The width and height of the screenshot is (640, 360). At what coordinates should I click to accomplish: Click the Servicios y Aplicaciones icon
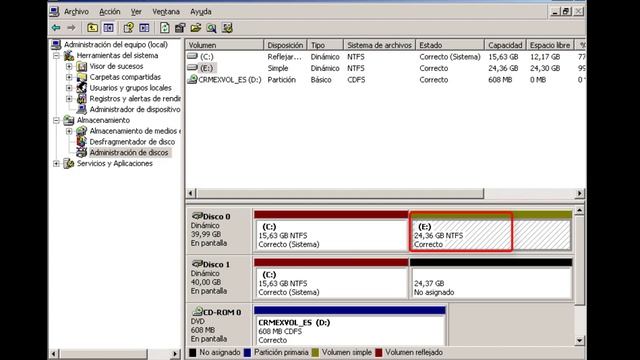69,163
